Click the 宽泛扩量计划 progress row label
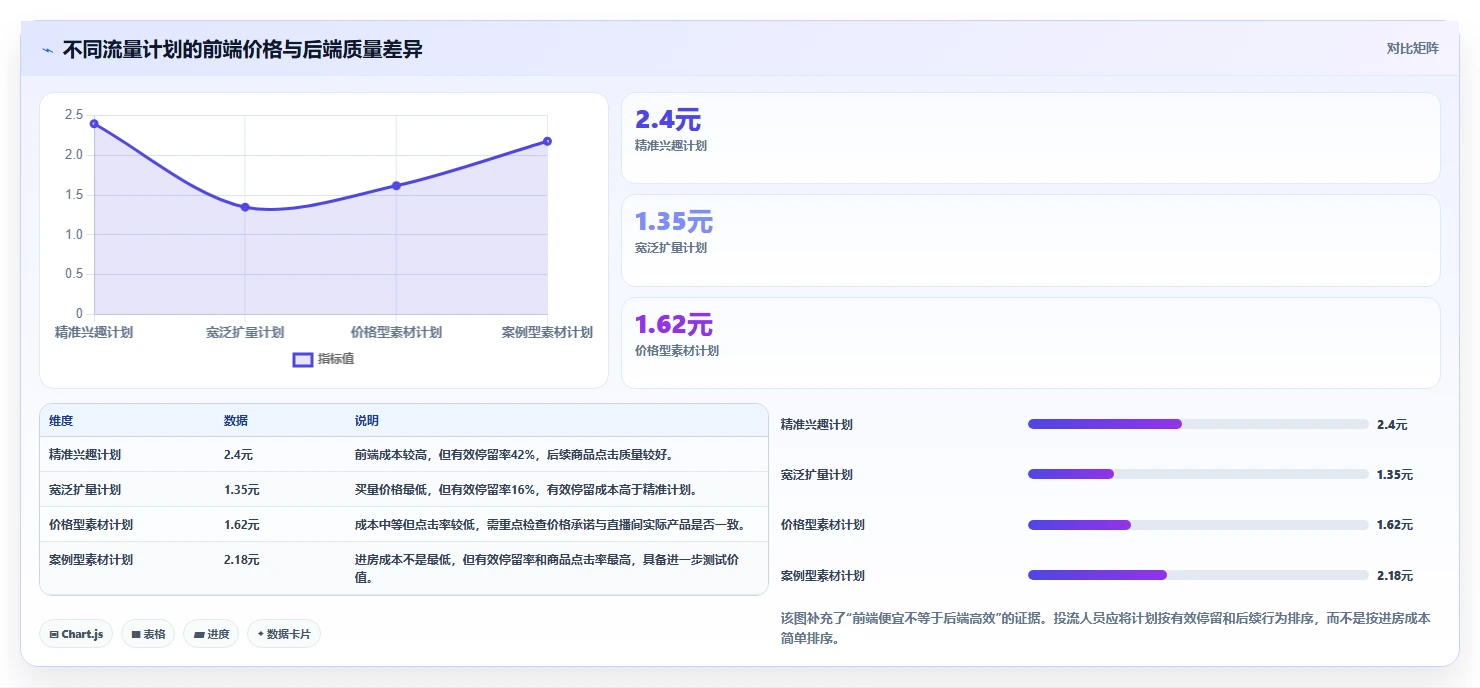Viewport: 1480px width, 688px height. coord(817,475)
